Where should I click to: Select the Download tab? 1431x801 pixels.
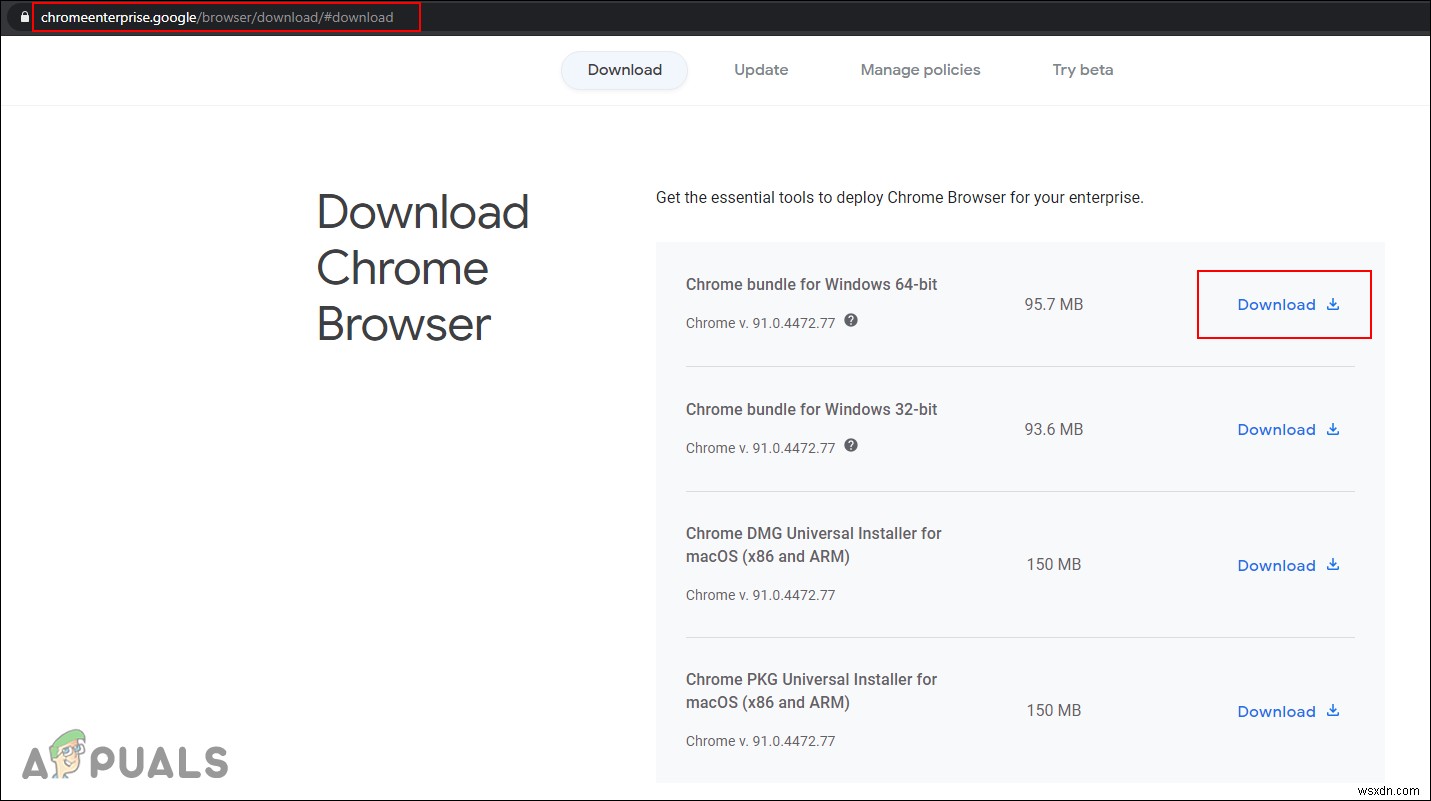point(625,70)
